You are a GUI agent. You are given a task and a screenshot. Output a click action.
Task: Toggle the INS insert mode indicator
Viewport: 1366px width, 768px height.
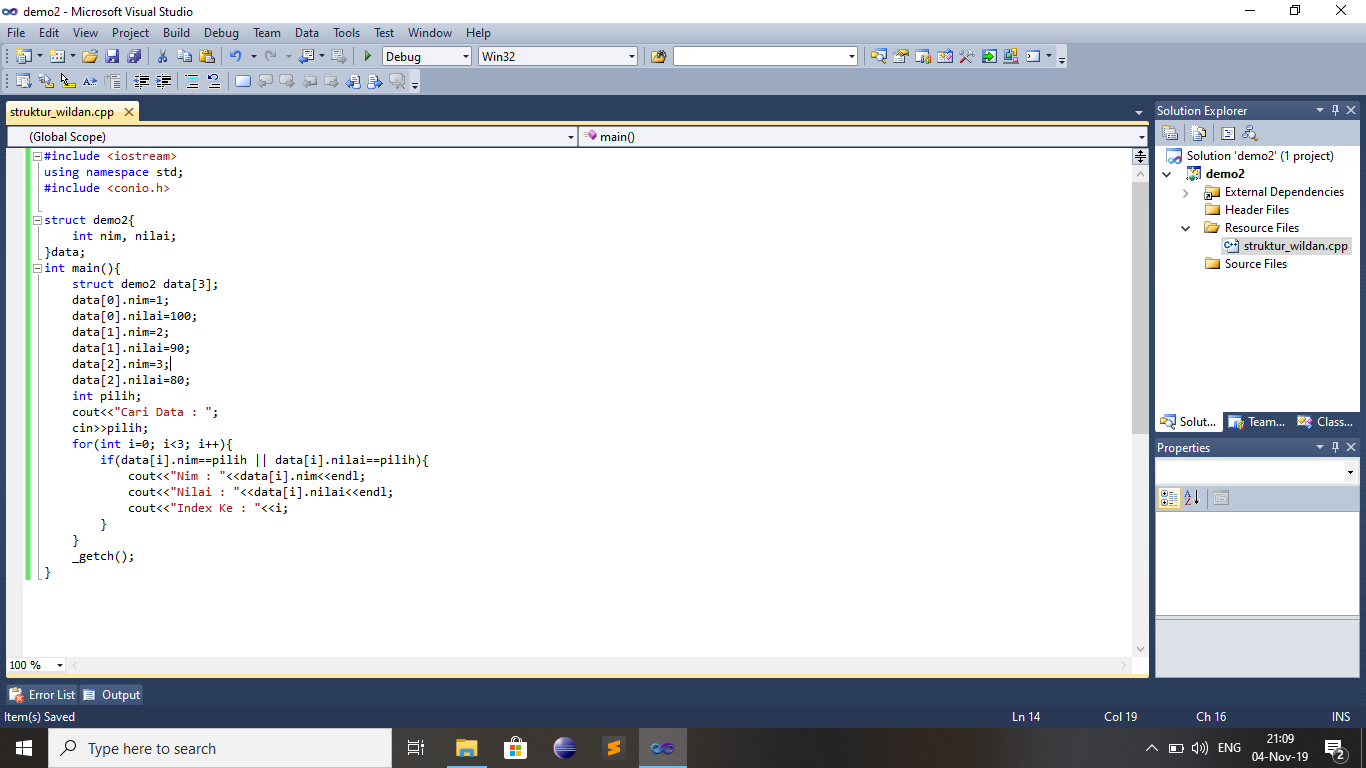[1340, 716]
